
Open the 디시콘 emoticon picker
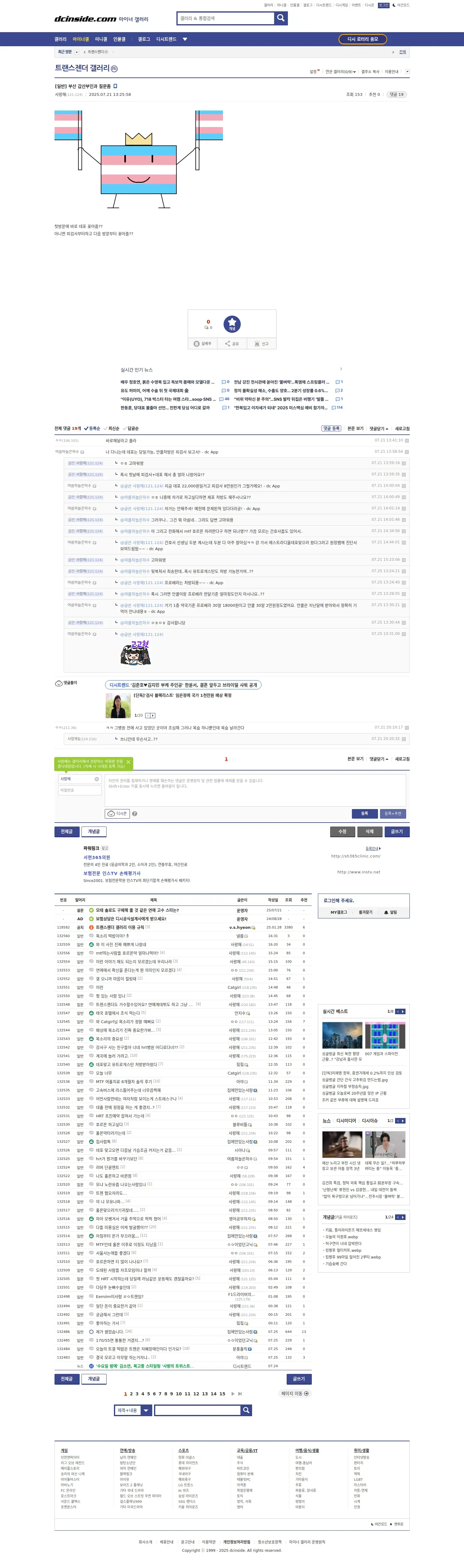coord(118,813)
